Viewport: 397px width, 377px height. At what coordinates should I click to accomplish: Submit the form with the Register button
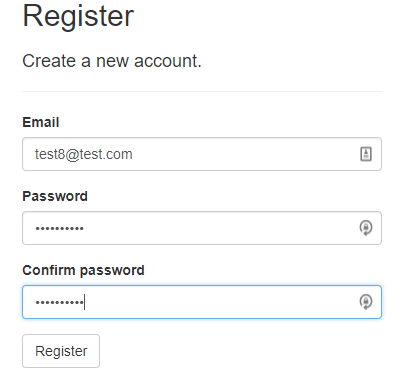pos(61,351)
